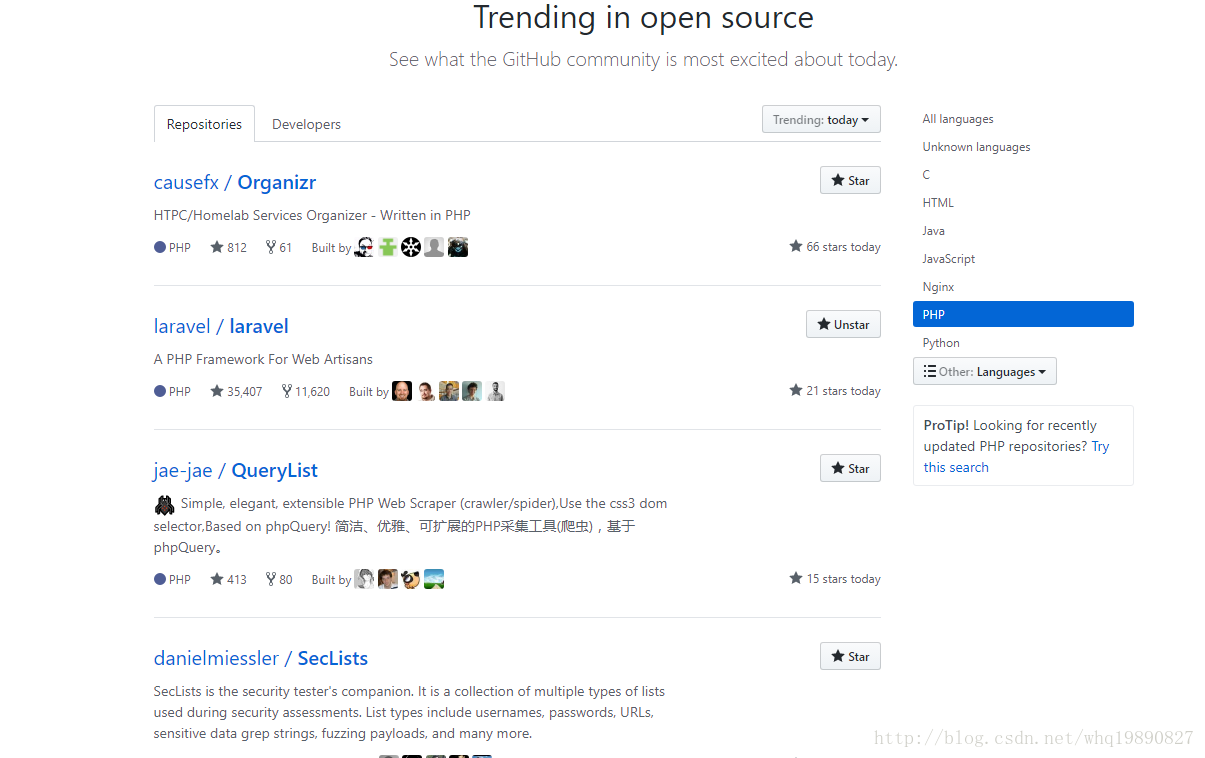The width and height of the screenshot is (1205, 758).
Task: Select Java language filter
Action: tap(933, 231)
